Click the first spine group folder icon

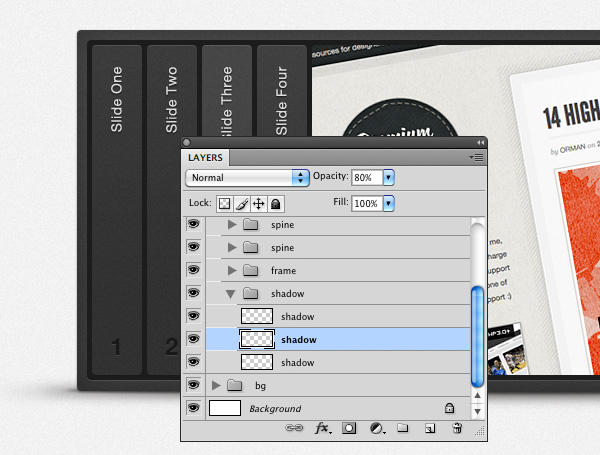coord(251,225)
